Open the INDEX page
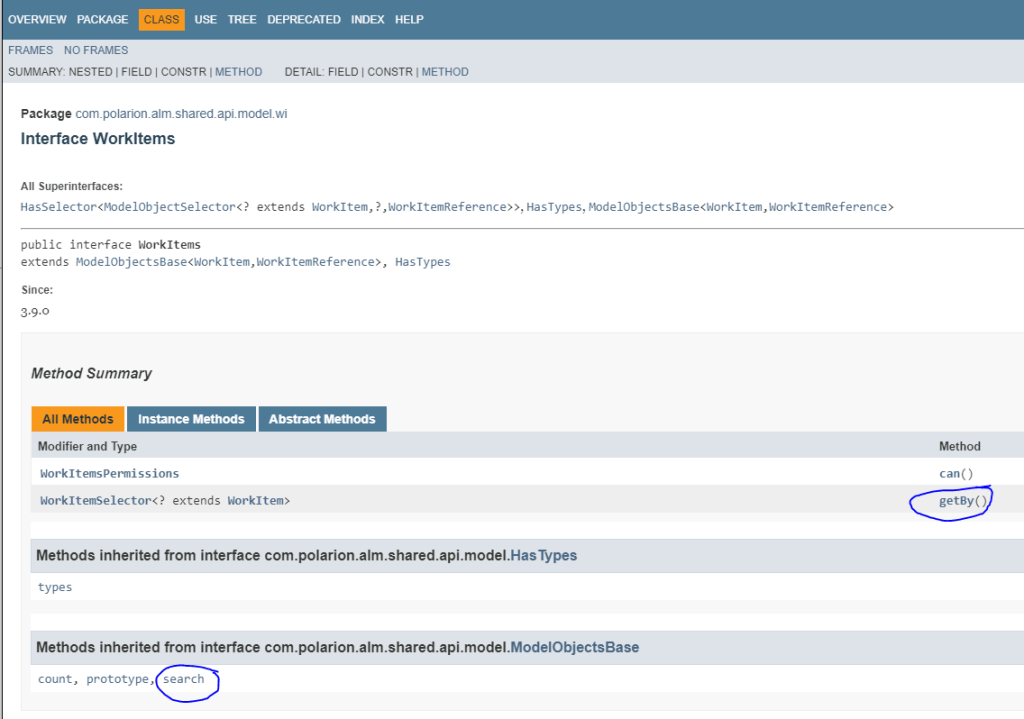Image resolution: width=1024 pixels, height=719 pixels. 367,20
